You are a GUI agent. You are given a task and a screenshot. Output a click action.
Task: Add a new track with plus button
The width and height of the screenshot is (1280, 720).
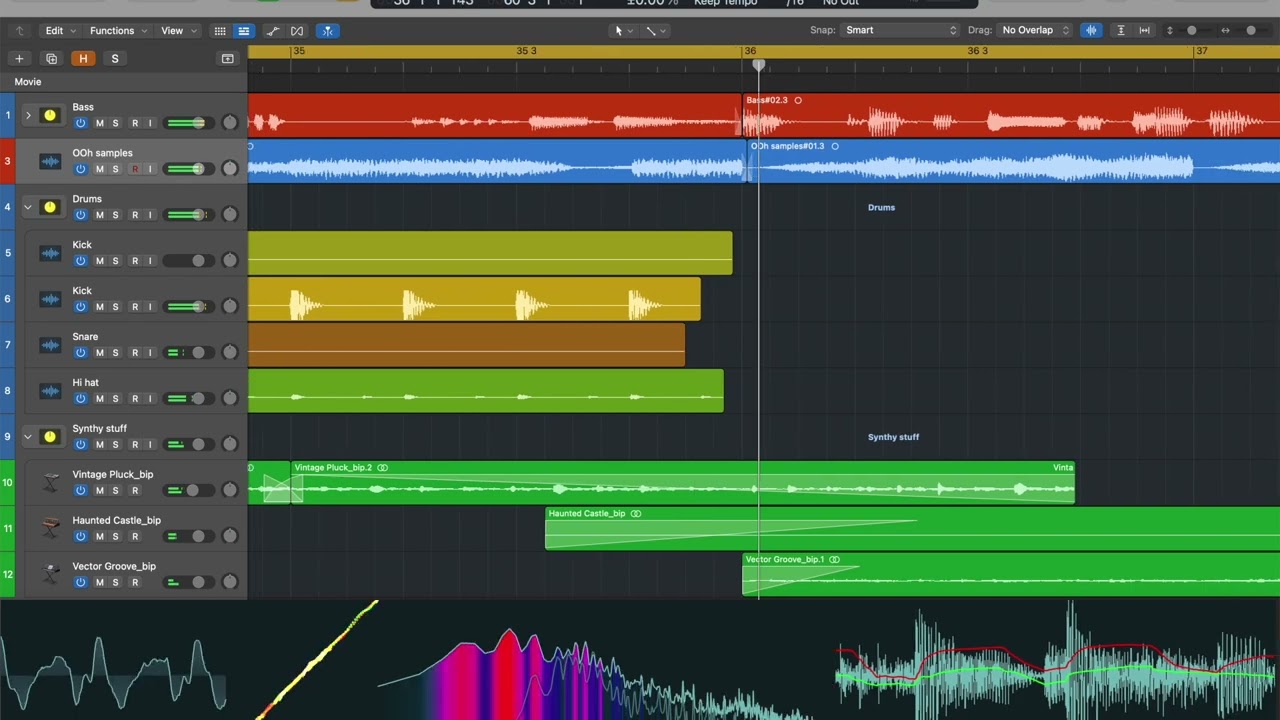(19, 59)
